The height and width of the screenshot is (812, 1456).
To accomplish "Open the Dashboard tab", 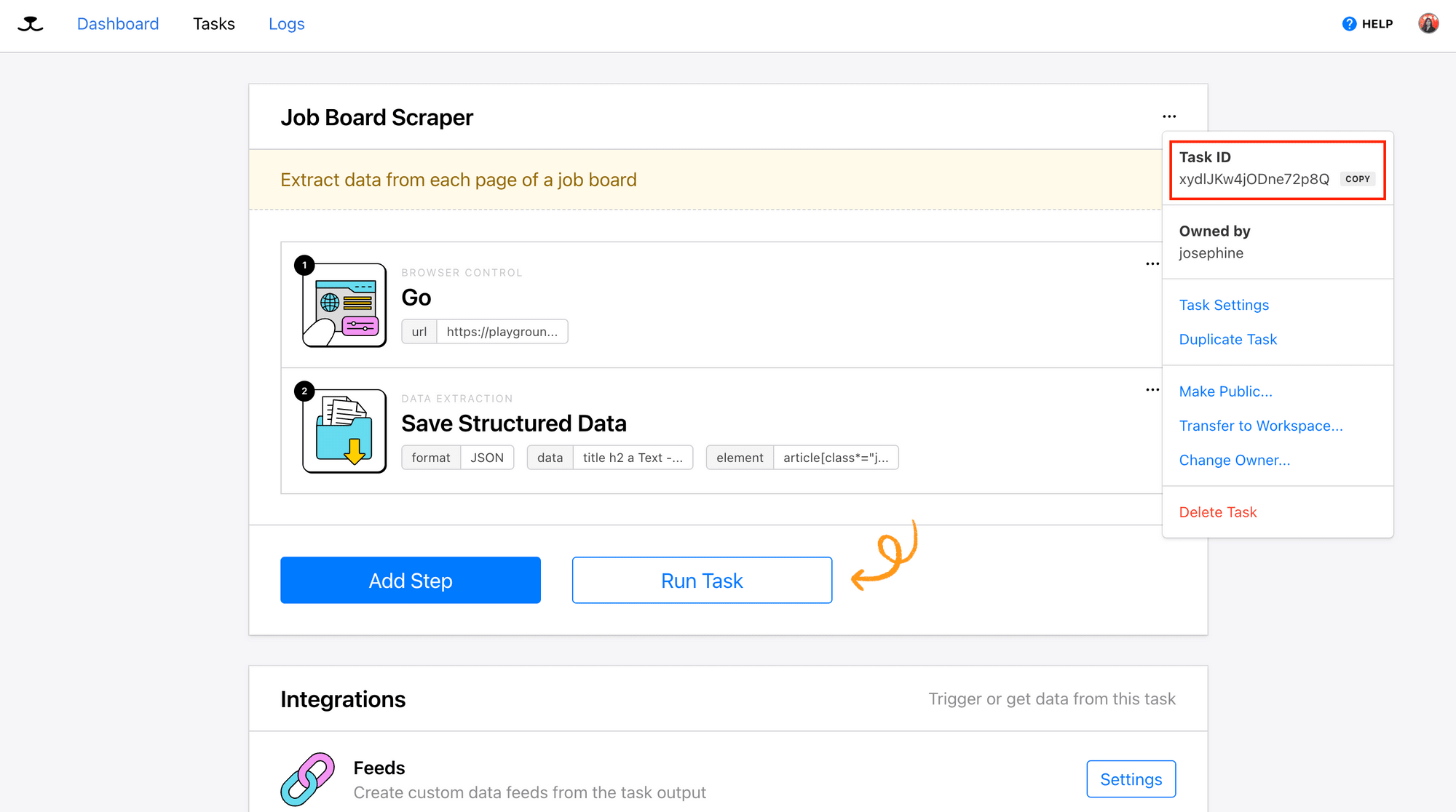I will (118, 24).
